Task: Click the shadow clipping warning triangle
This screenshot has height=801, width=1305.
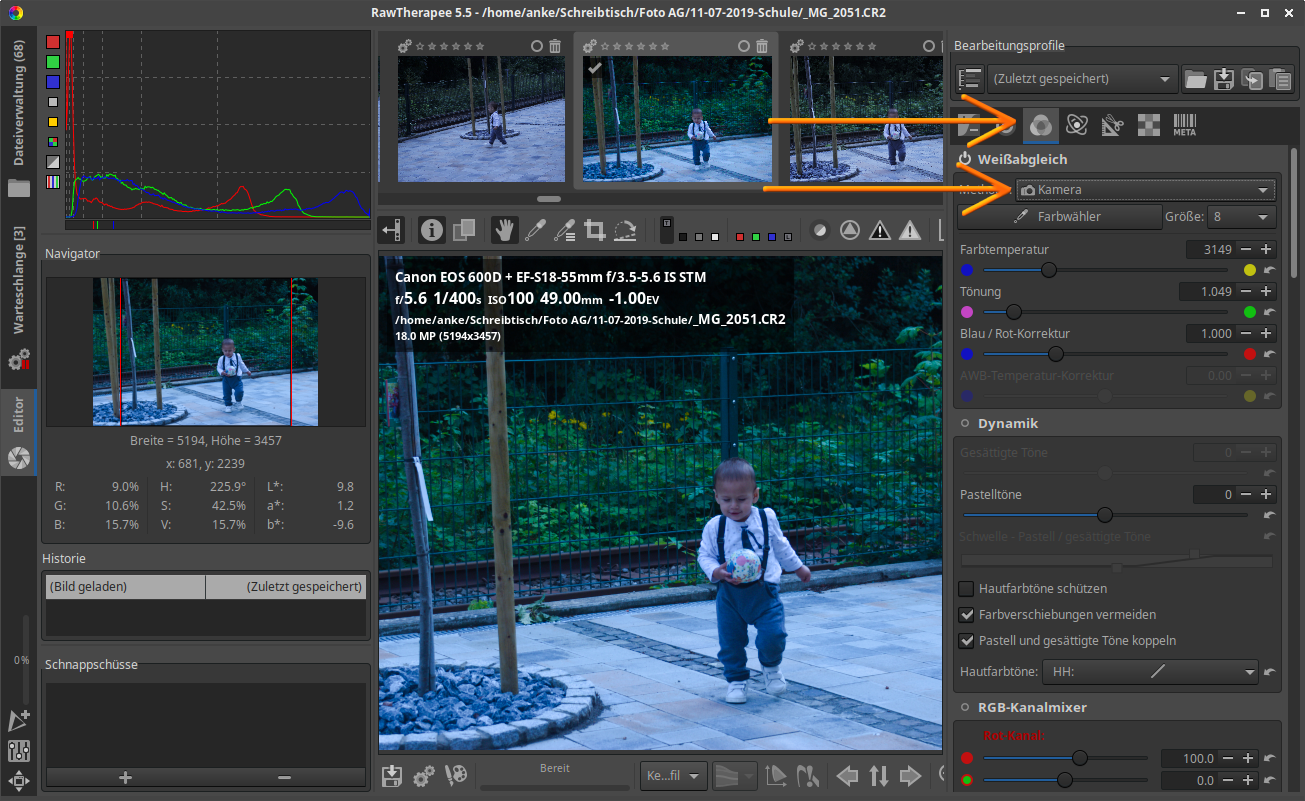Action: pos(879,230)
